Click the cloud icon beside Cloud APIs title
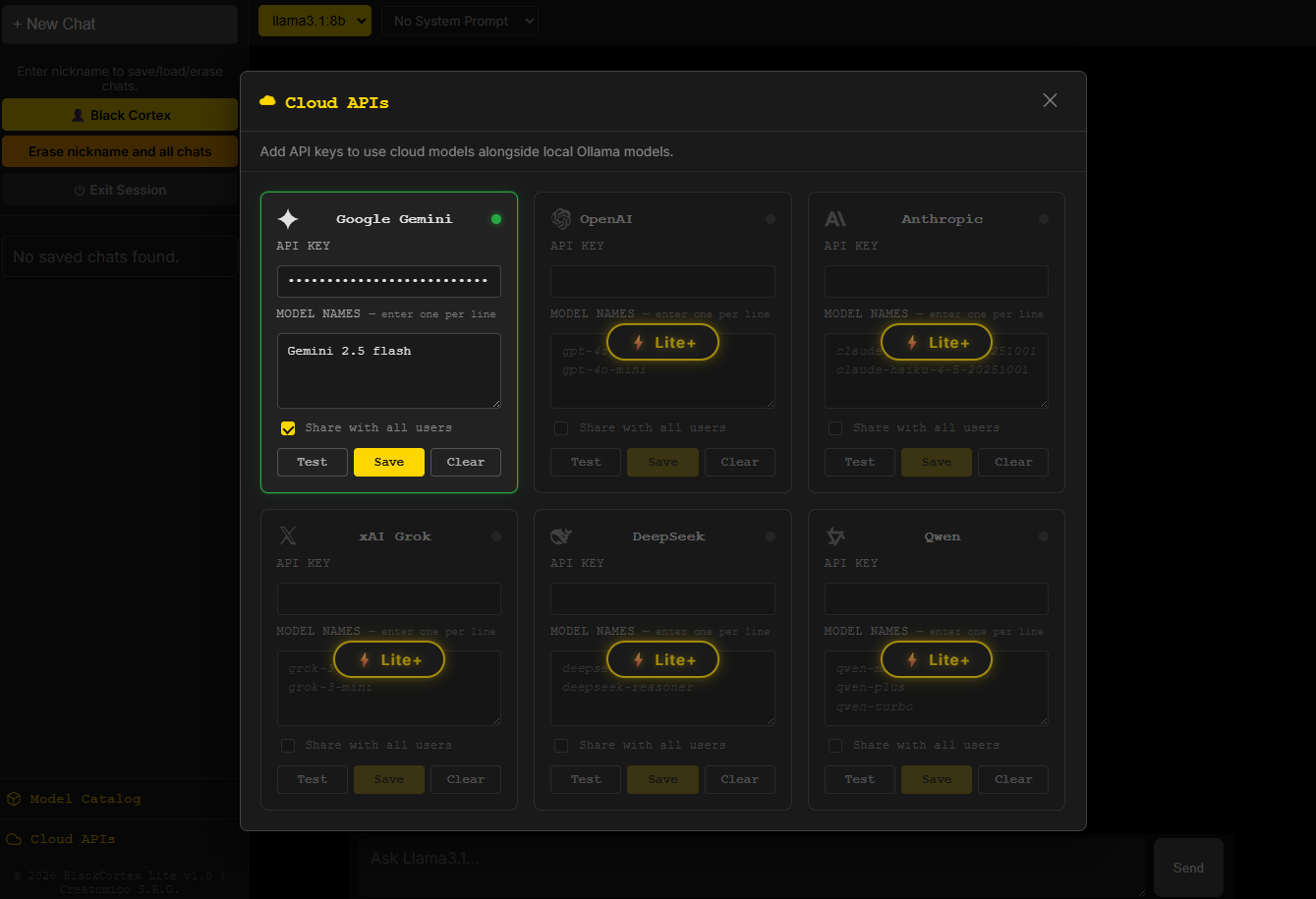This screenshot has width=1316, height=899. click(x=267, y=101)
